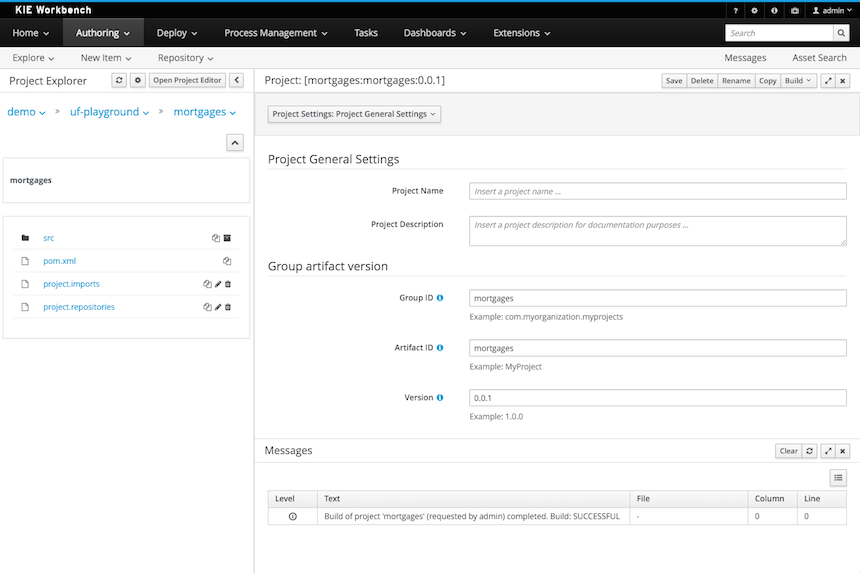The image size is (860, 573).
Task: Expand the mortgages breadcrumb dropdown
Action: (x=205, y=112)
